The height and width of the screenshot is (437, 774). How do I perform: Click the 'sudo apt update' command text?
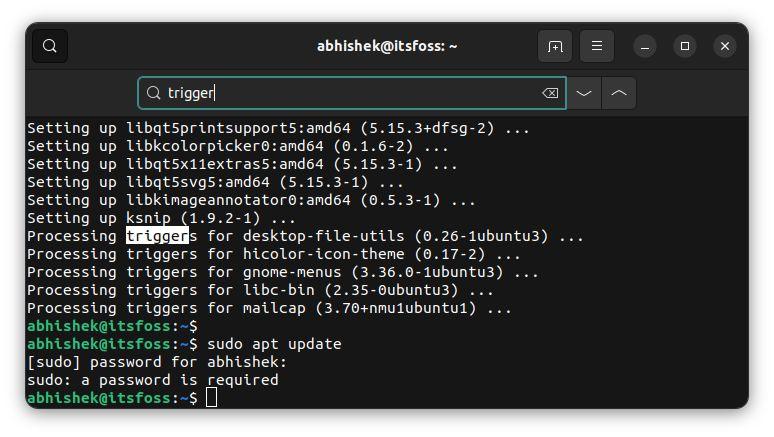(274, 344)
